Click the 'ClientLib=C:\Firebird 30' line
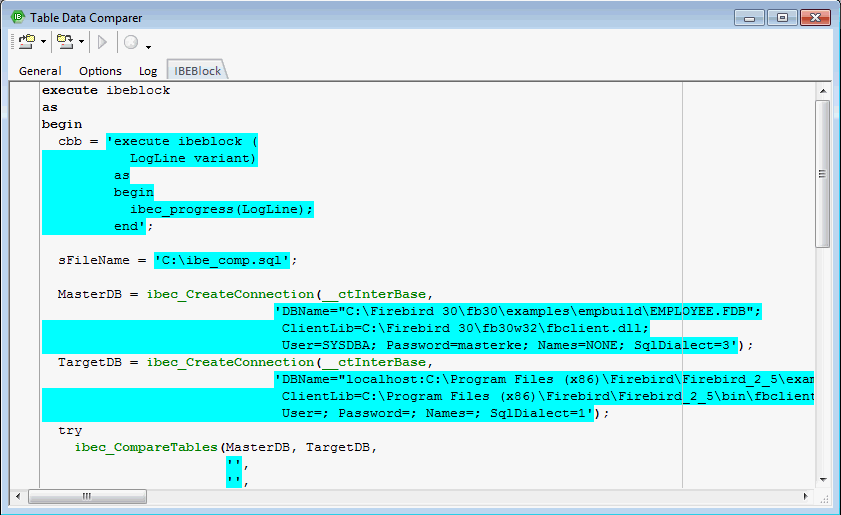This screenshot has width=841, height=515. click(x=466, y=328)
